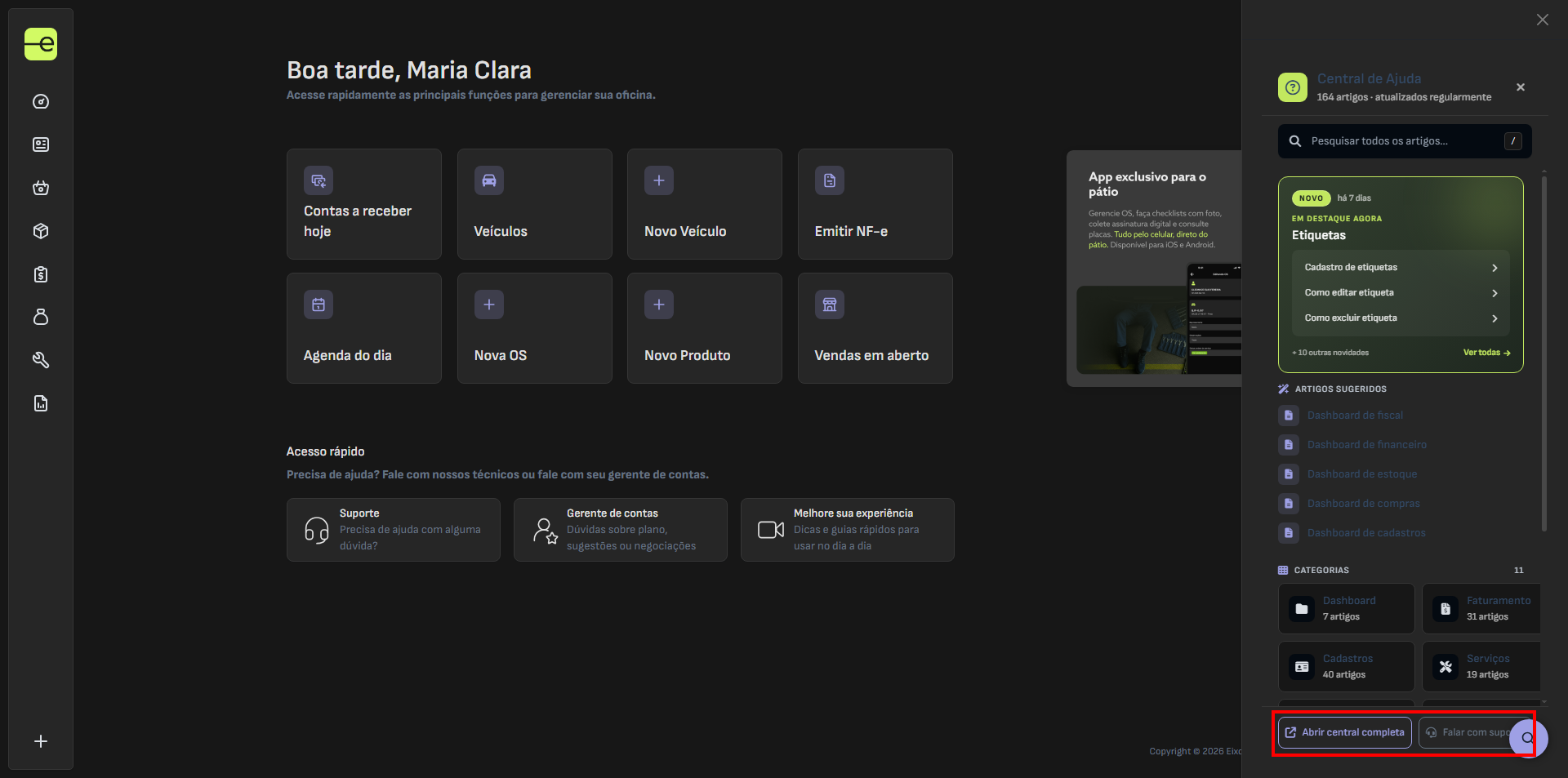Open Cadastro de etiquetas article
The height and width of the screenshot is (778, 1568).
click(x=1401, y=268)
